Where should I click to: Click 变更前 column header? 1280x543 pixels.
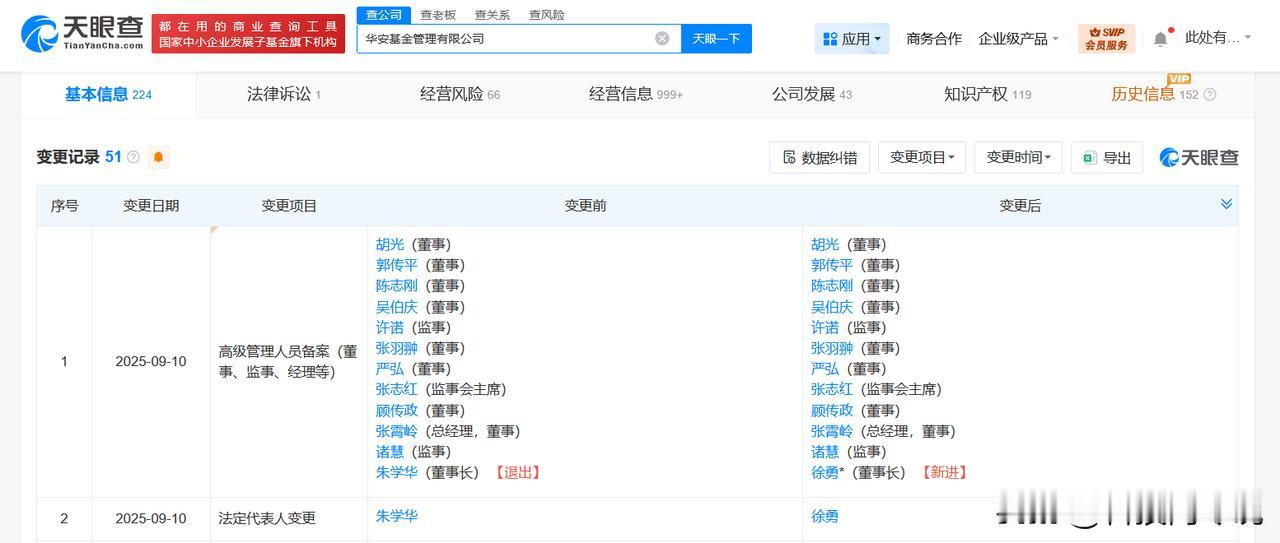point(585,205)
